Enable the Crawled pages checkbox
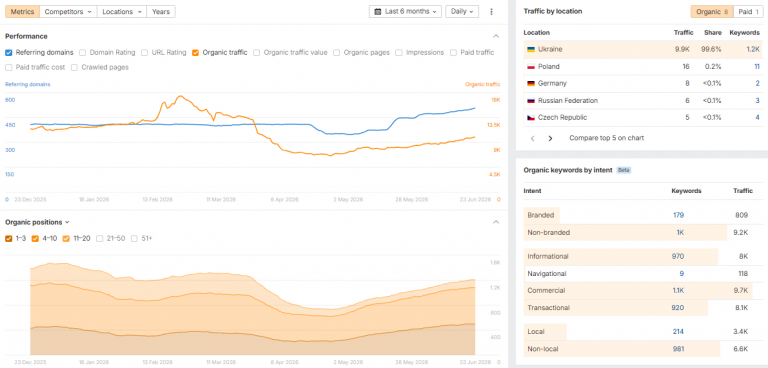This screenshot has height=368, width=768. pos(74,68)
